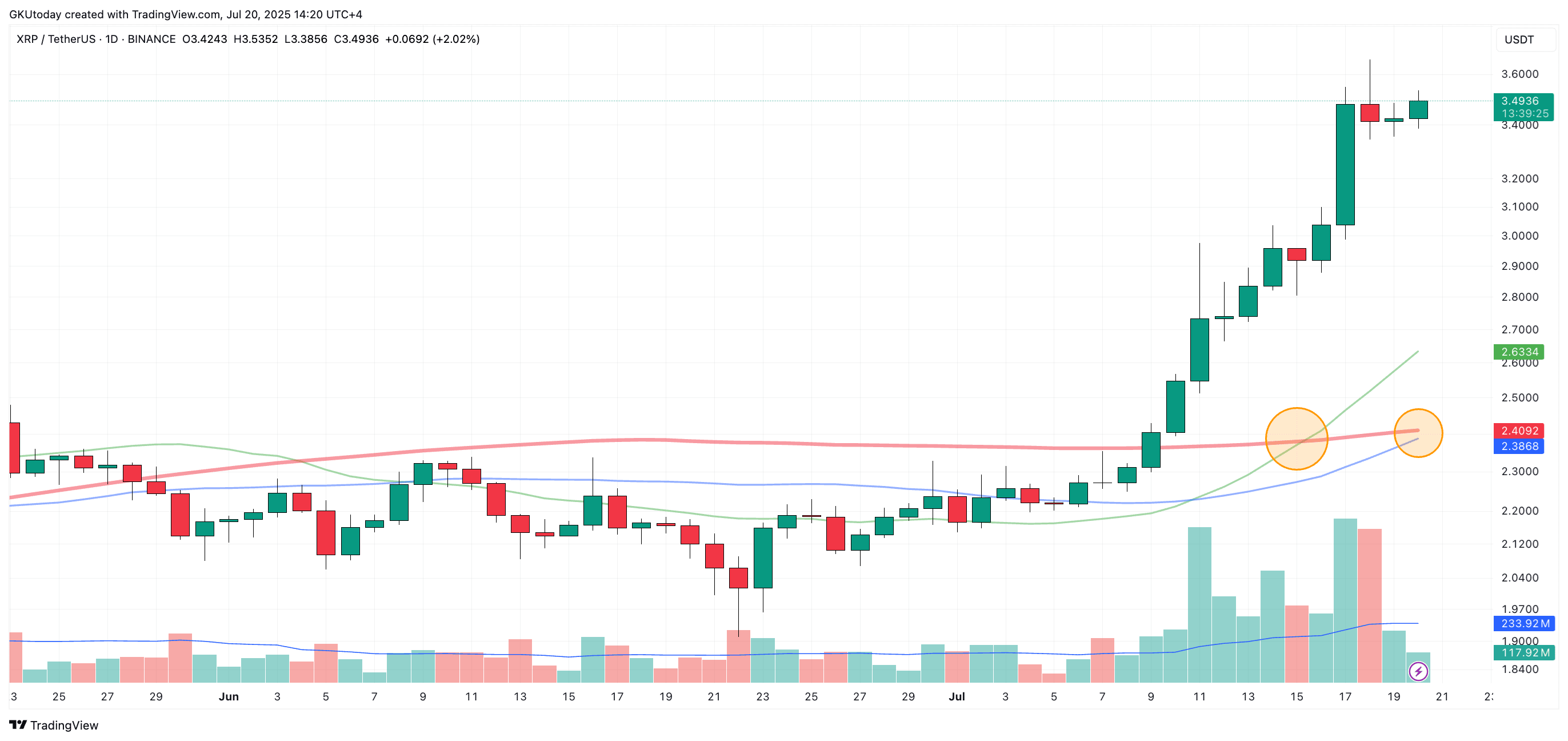1568x741 pixels.
Task: Click the purple lightning bolt icon
Action: pos(1418,671)
